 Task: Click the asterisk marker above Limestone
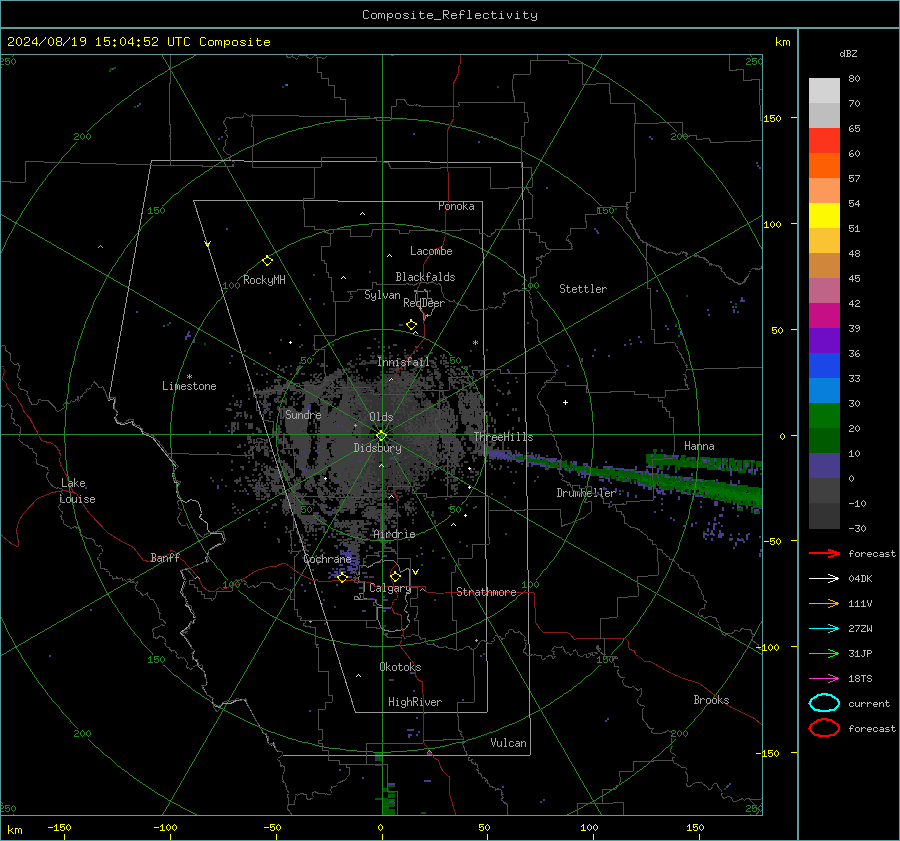click(189, 377)
